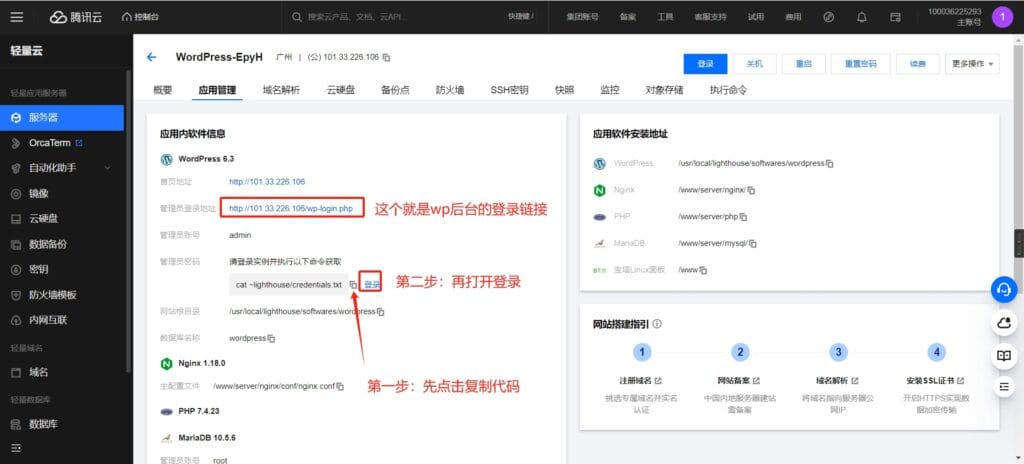
Task: Copy the /www/server/mysql/ path
Action: (753, 243)
